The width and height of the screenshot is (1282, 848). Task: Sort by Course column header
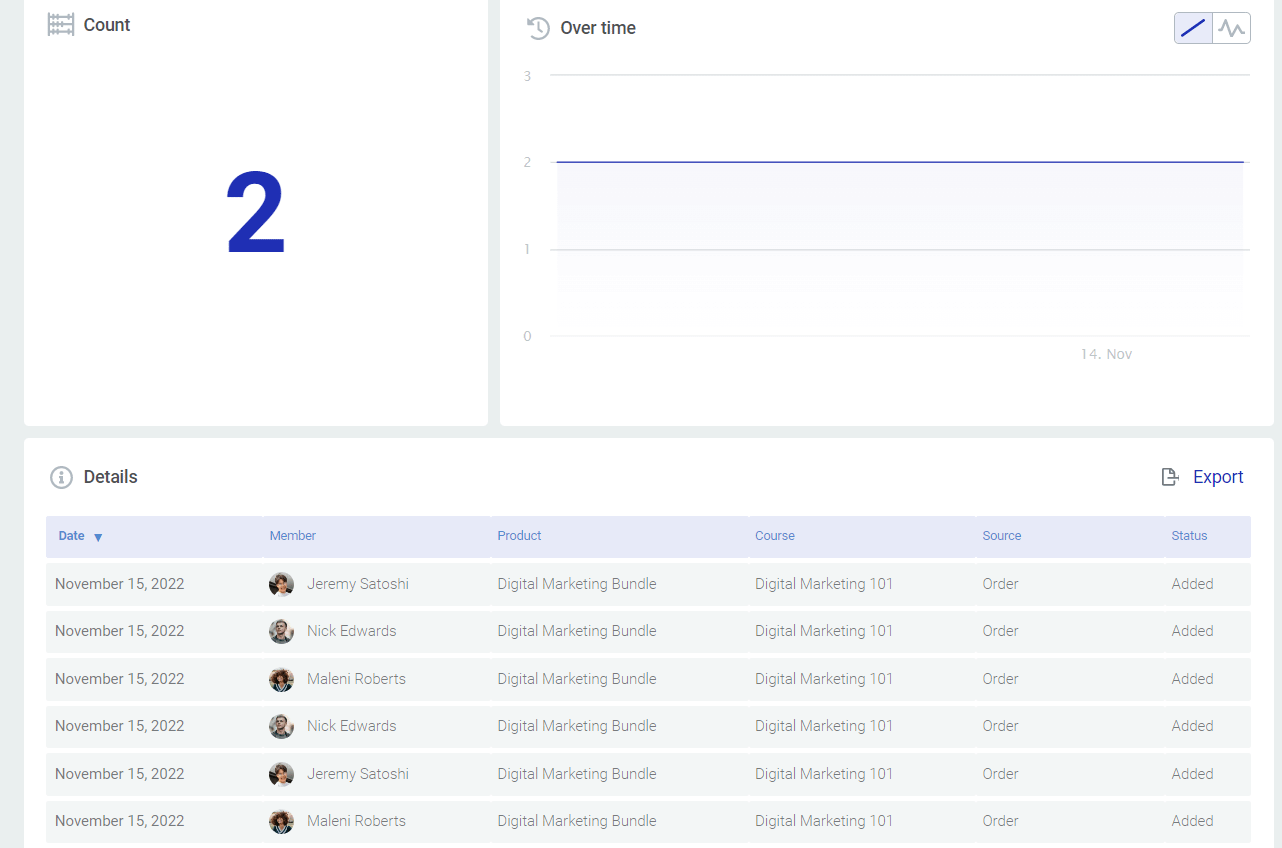pos(775,536)
